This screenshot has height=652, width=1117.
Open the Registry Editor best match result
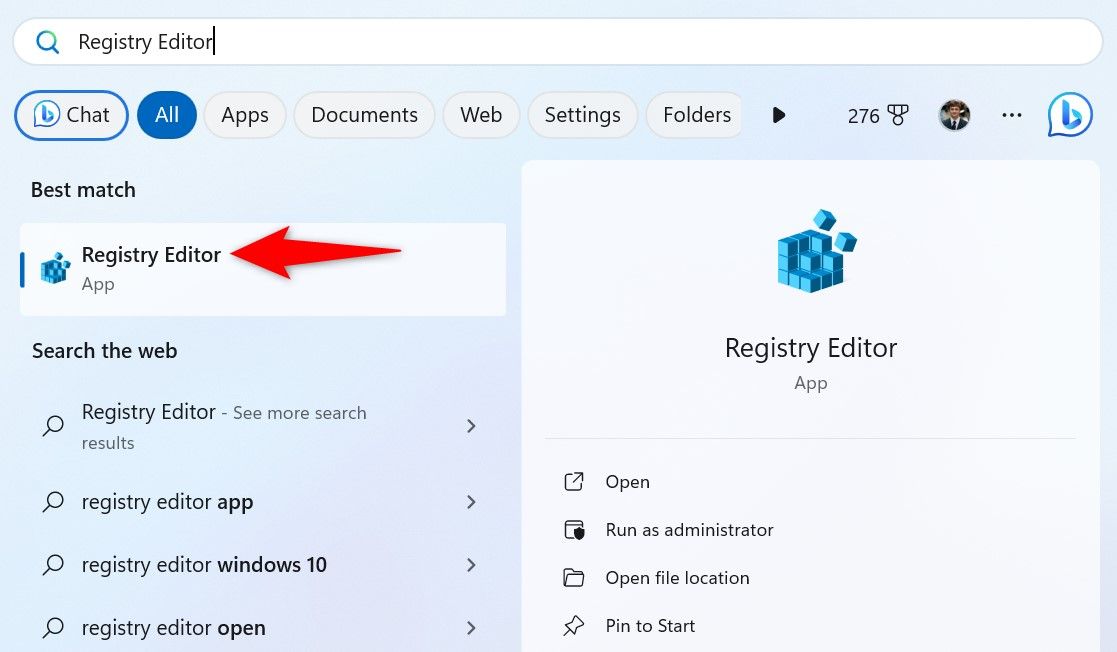(263, 269)
